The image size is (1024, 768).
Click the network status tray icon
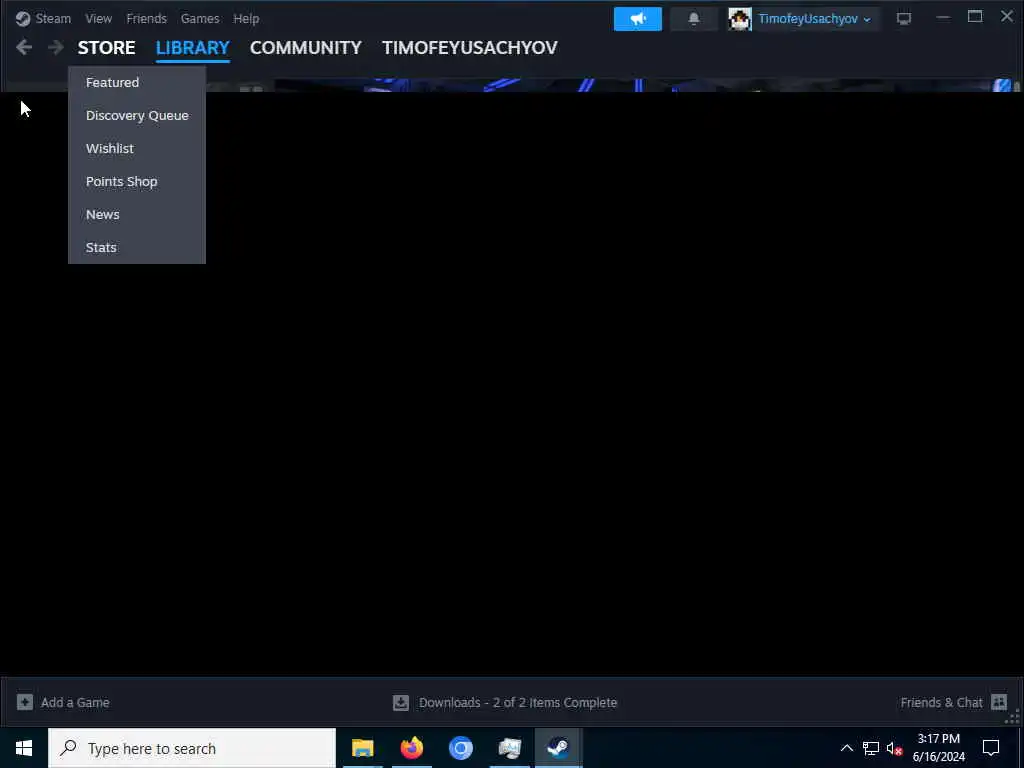tap(871, 748)
